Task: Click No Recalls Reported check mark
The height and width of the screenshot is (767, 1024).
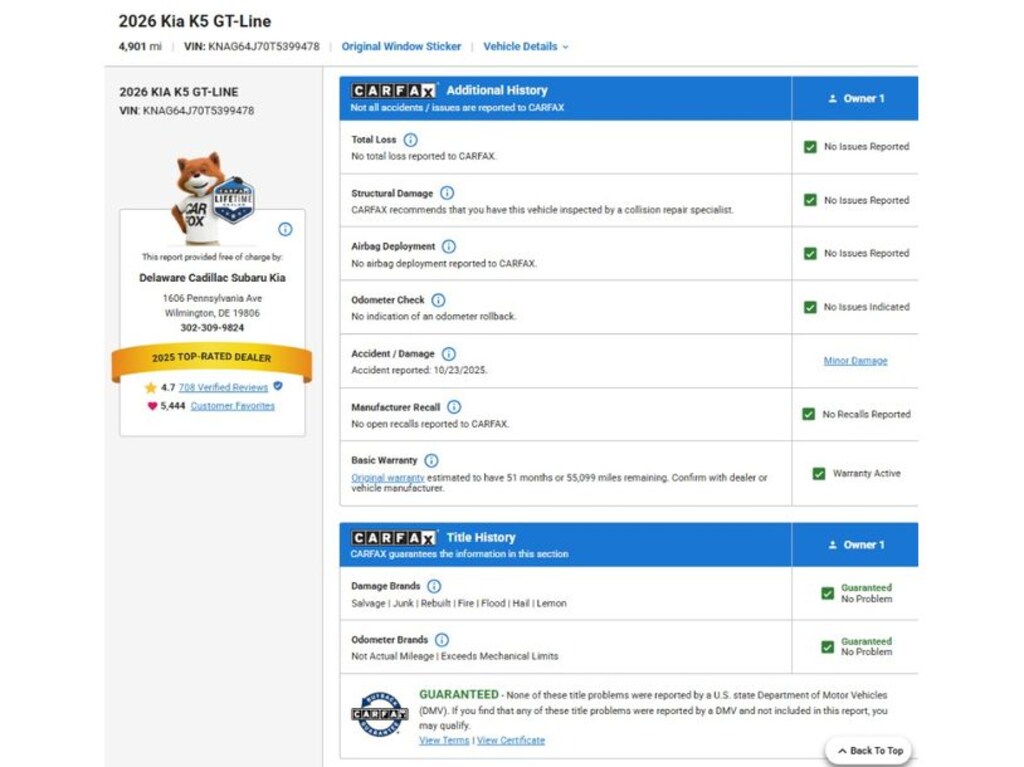Action: (808, 414)
